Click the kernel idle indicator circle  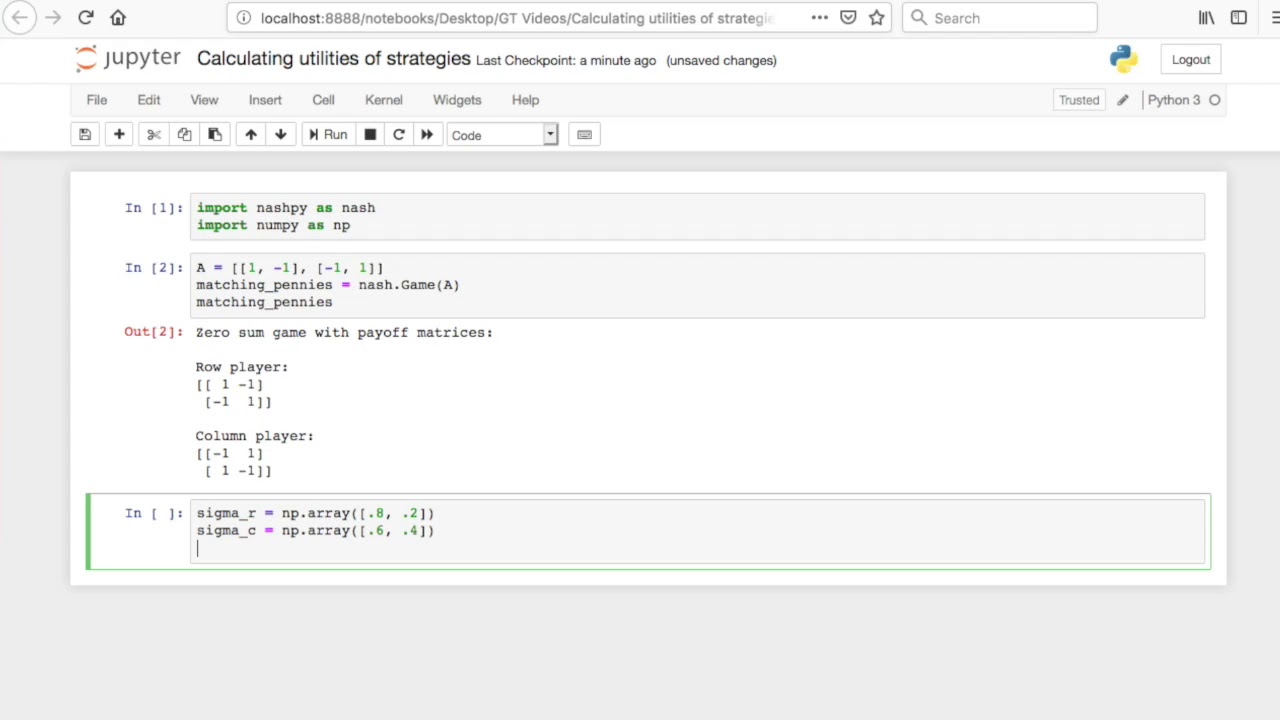click(x=1215, y=100)
